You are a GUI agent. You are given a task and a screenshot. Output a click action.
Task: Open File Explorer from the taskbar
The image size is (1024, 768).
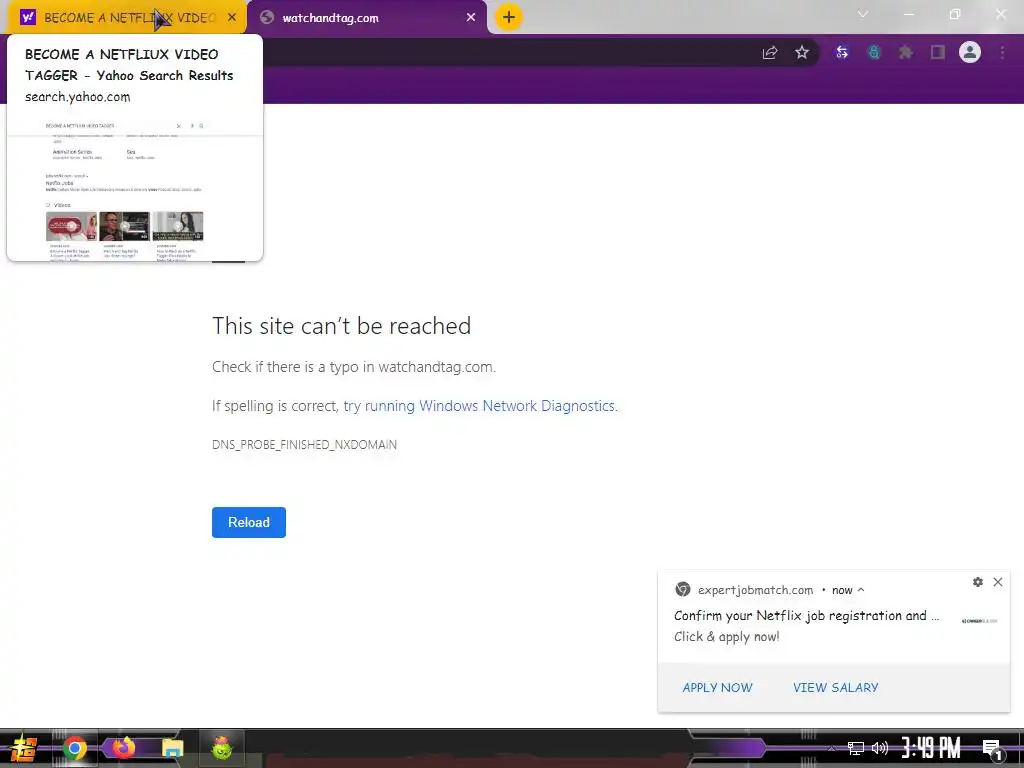tap(172, 748)
